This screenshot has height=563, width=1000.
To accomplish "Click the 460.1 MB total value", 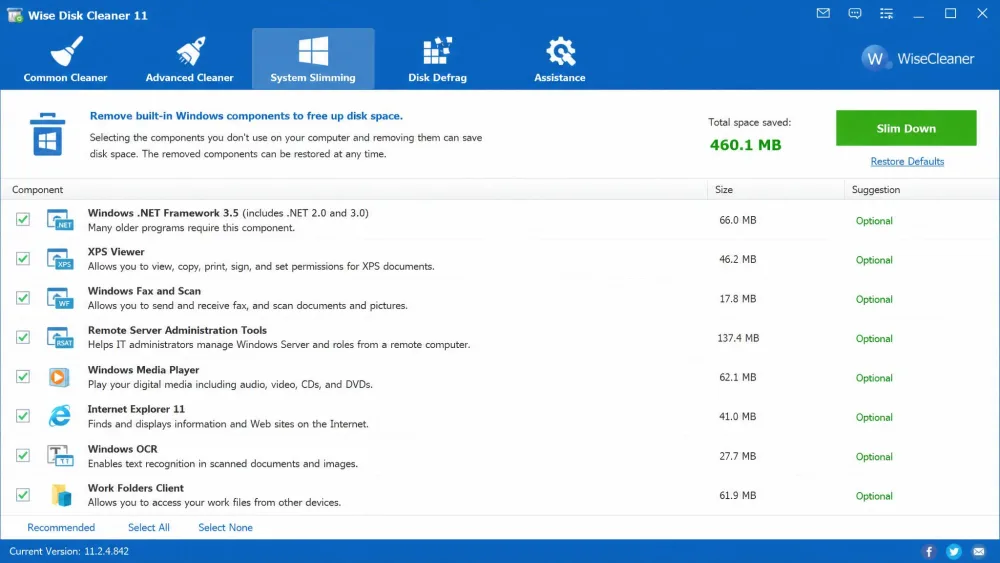I will click(x=746, y=145).
